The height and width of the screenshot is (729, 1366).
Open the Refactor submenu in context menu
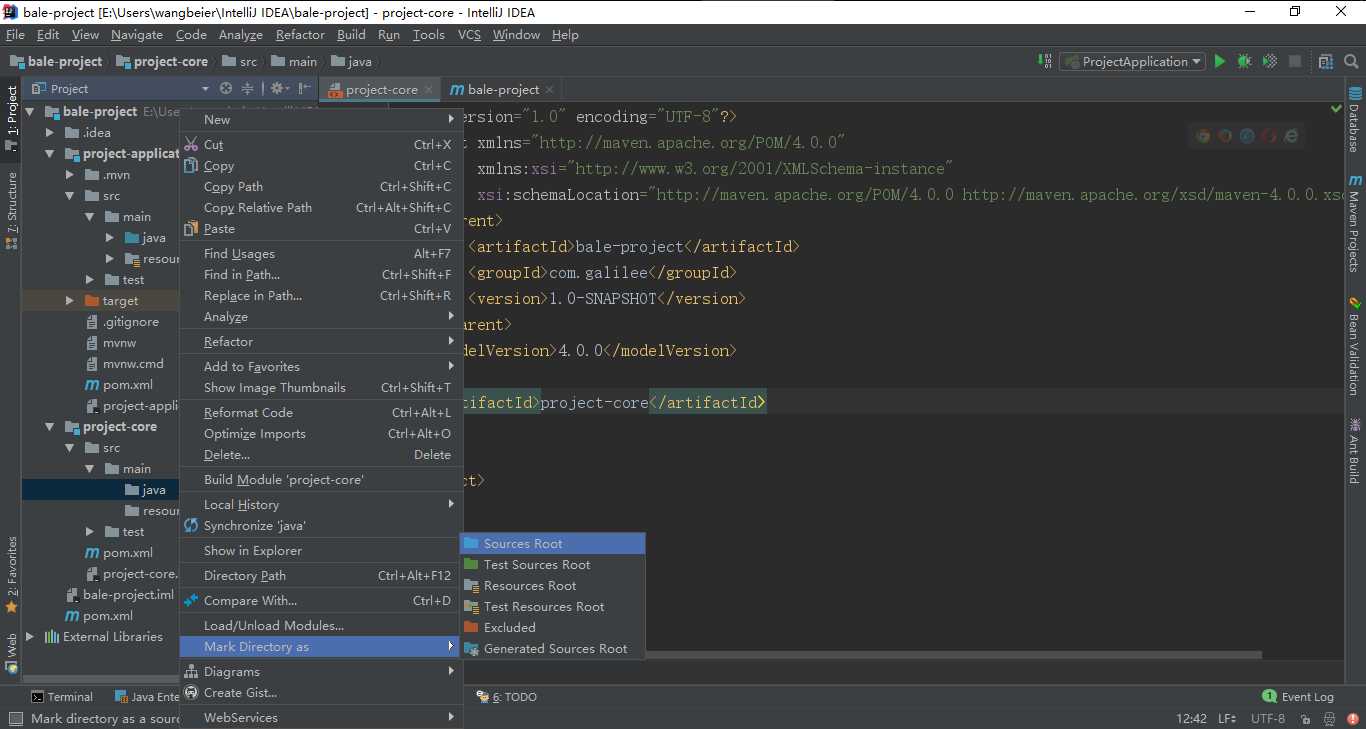(319, 341)
